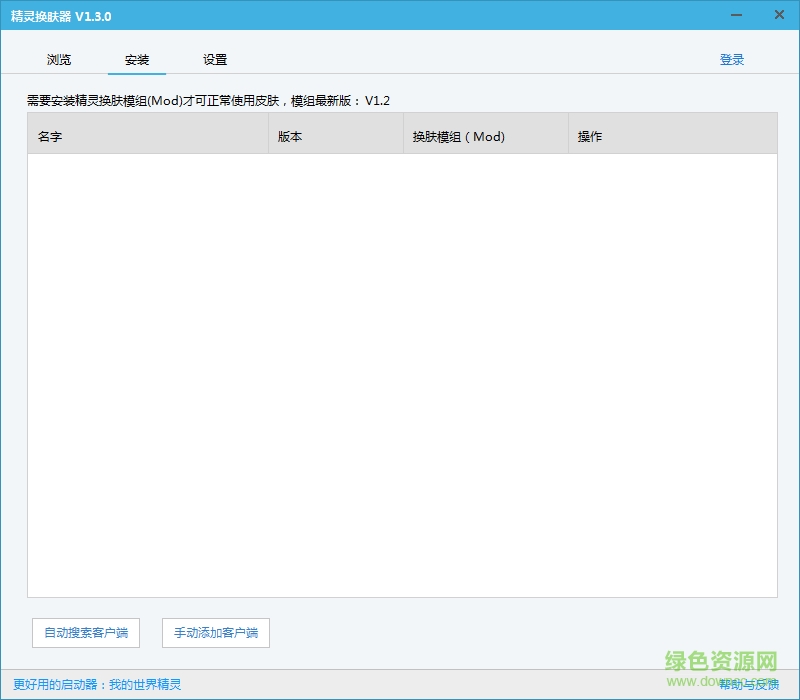Close the 精灵换肤器 application
The image size is (800, 700).
click(x=777, y=15)
